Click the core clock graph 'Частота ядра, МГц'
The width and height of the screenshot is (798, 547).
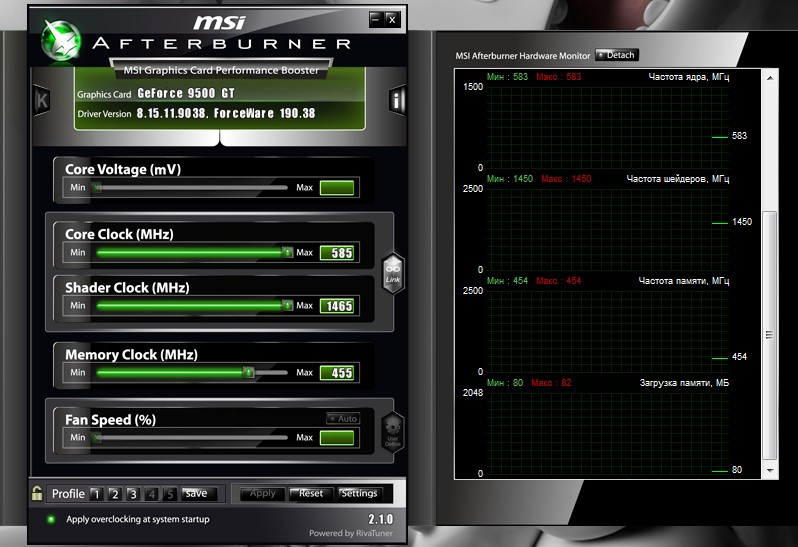pos(608,127)
